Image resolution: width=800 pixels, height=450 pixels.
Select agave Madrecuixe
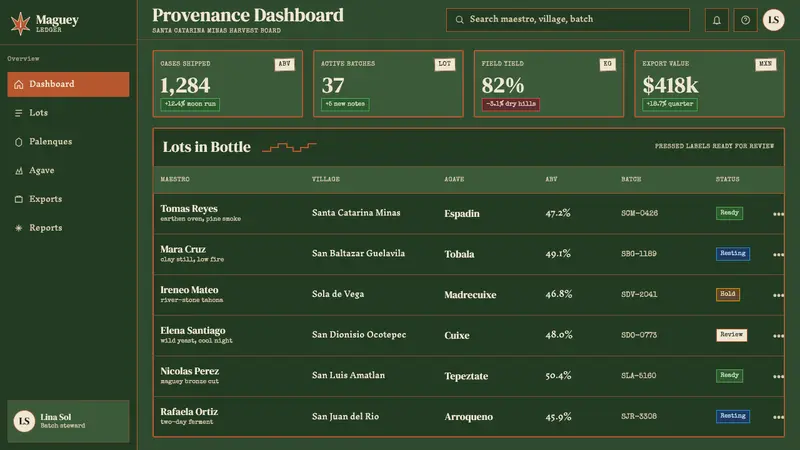(470, 295)
